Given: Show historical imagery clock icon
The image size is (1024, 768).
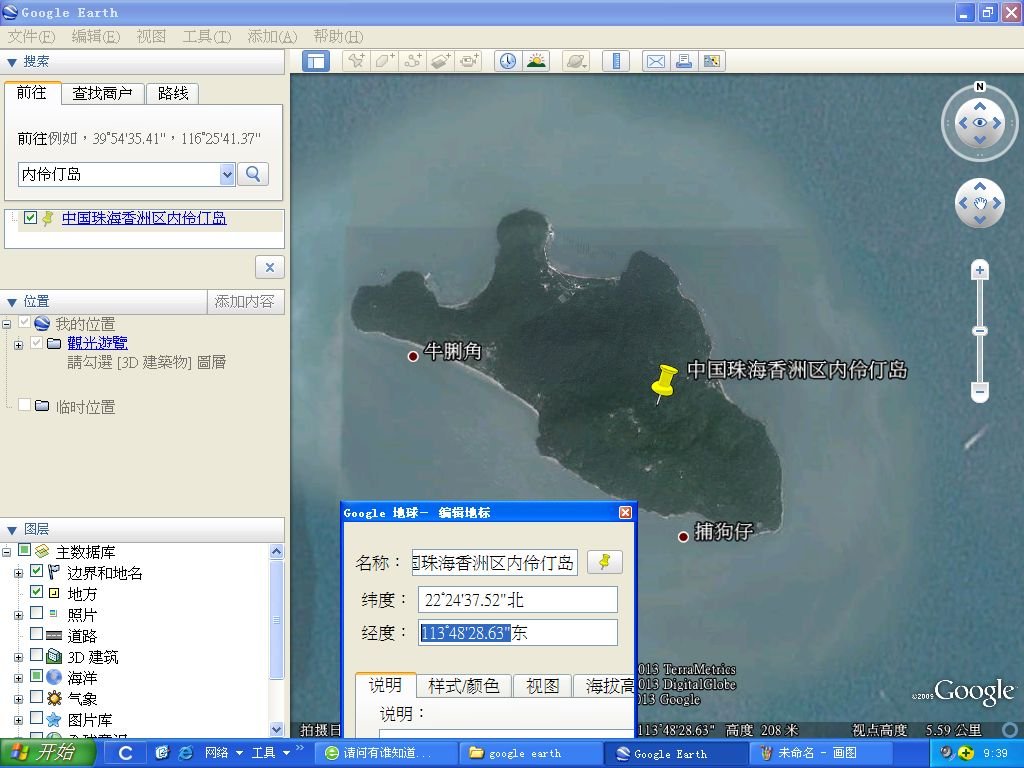Looking at the screenshot, I should coord(507,61).
